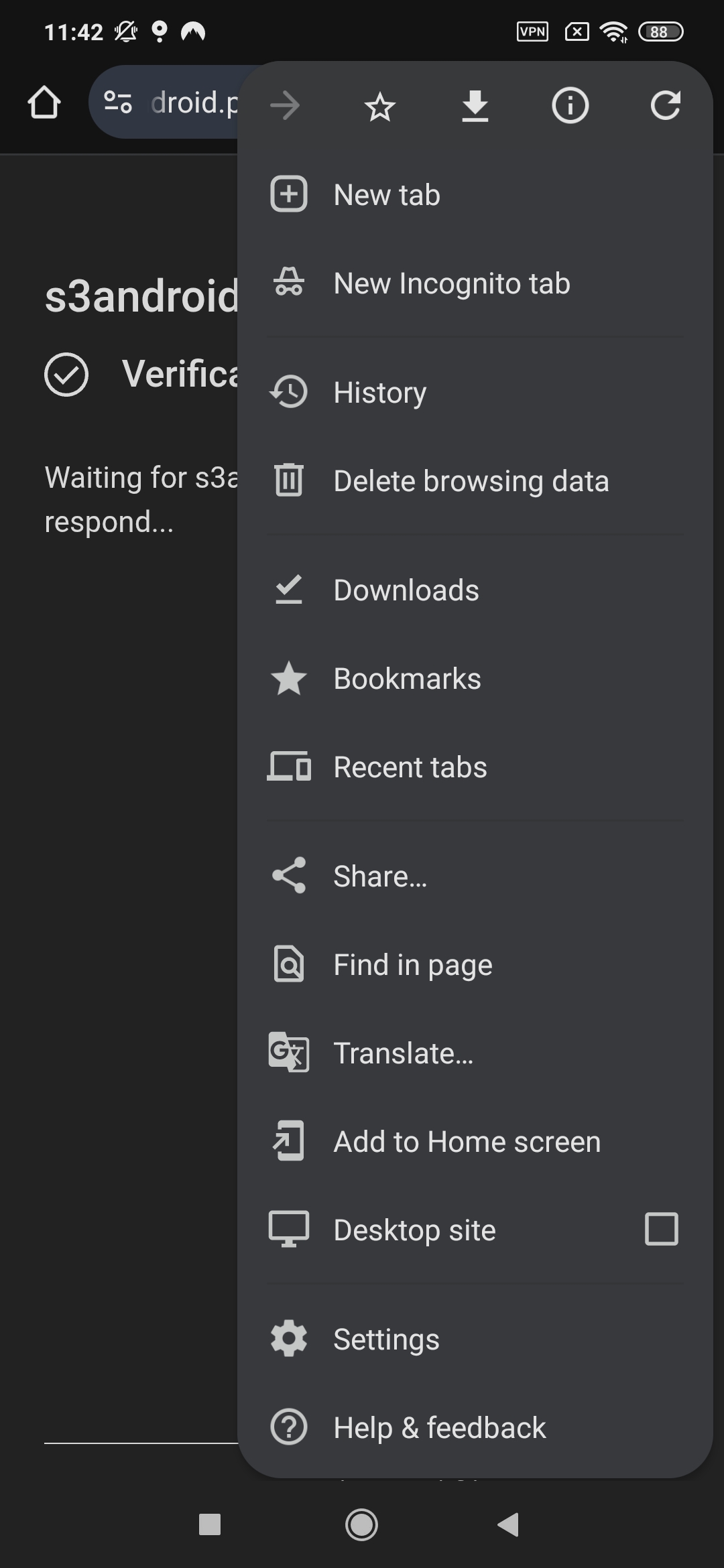
Task: Tap the forward navigation arrow
Action: [284, 105]
